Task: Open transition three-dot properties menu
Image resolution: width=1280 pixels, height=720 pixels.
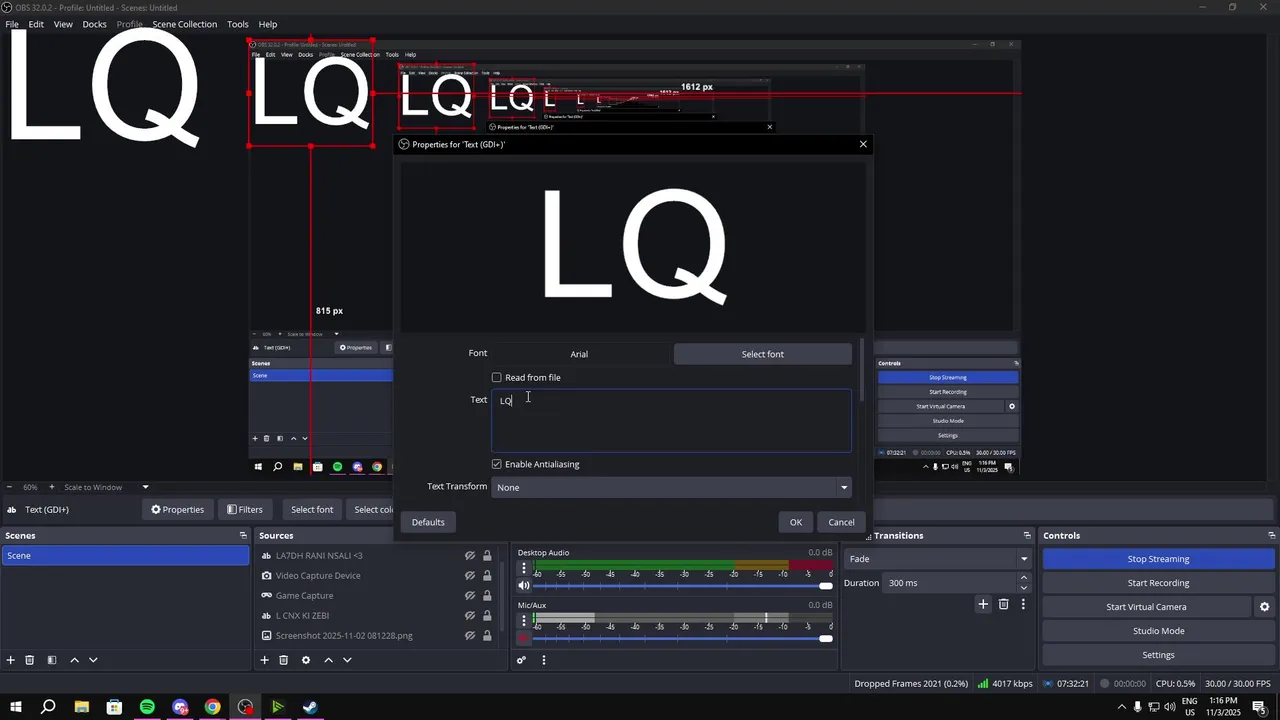Action: 1023,604
